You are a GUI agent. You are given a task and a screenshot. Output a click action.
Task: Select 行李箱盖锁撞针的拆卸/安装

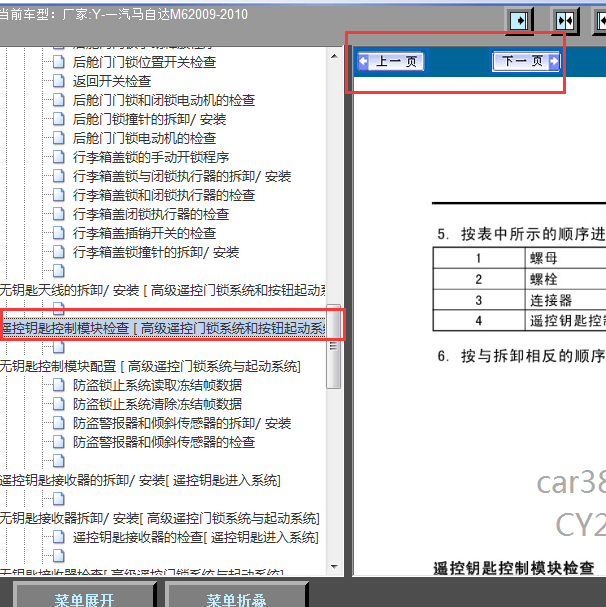pyautogui.click(x=156, y=252)
